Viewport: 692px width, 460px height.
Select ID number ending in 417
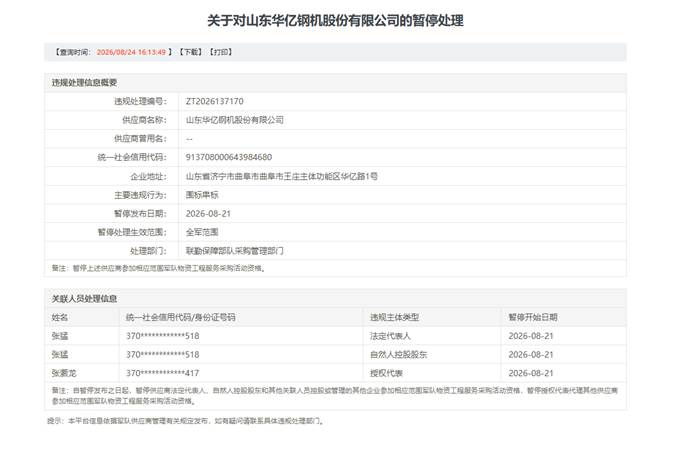pyautogui.click(x=162, y=373)
